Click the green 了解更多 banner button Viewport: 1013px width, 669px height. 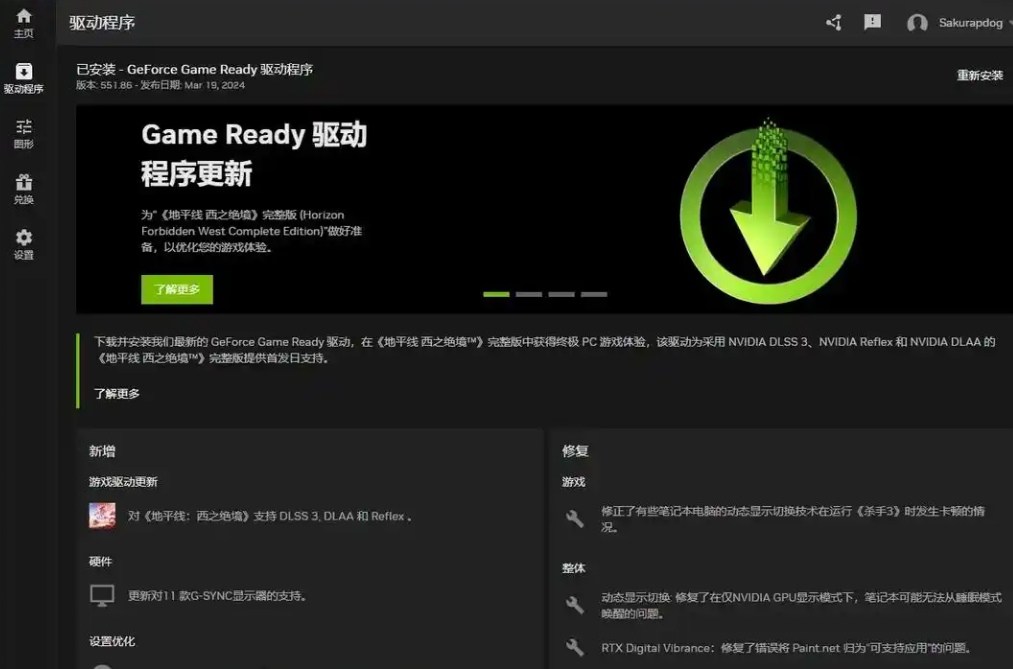click(x=177, y=289)
